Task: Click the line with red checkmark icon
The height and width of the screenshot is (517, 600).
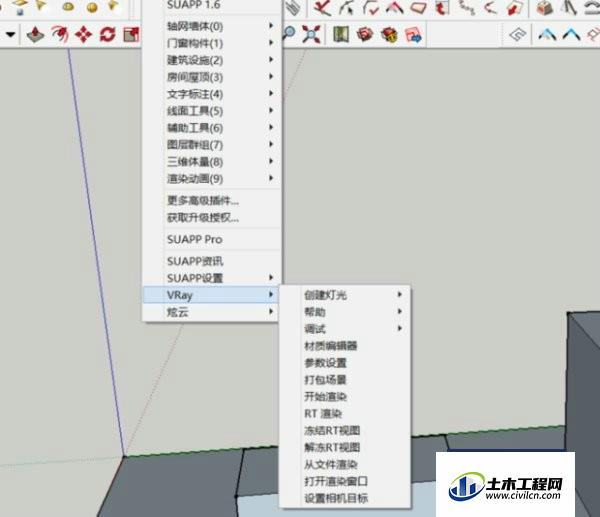Action: (x=371, y=8)
